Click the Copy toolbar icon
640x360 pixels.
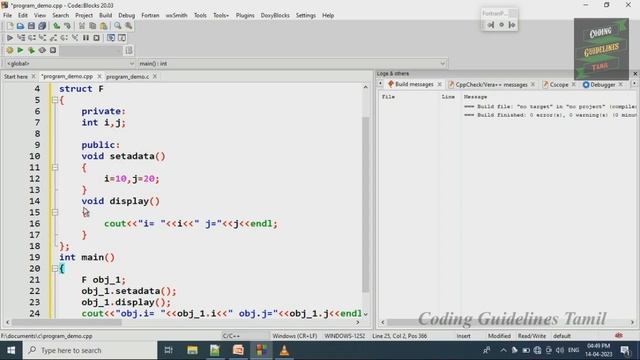point(93,26)
